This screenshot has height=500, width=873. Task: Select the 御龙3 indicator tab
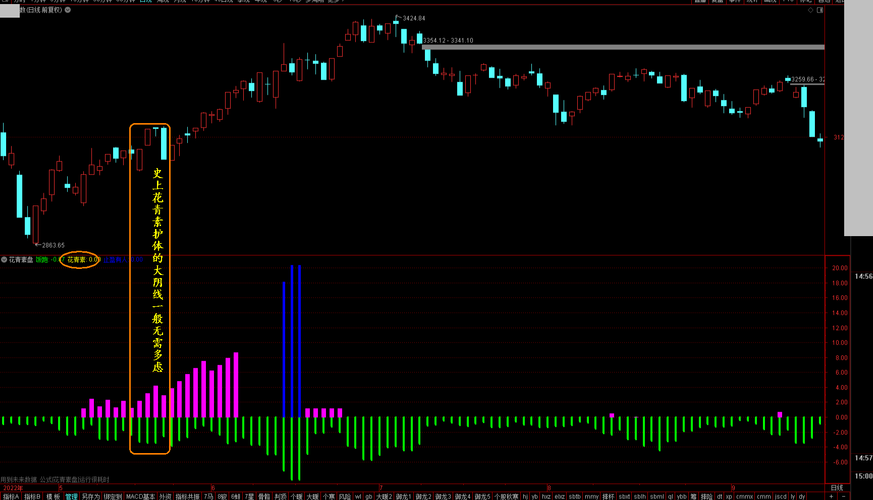tap(443, 496)
